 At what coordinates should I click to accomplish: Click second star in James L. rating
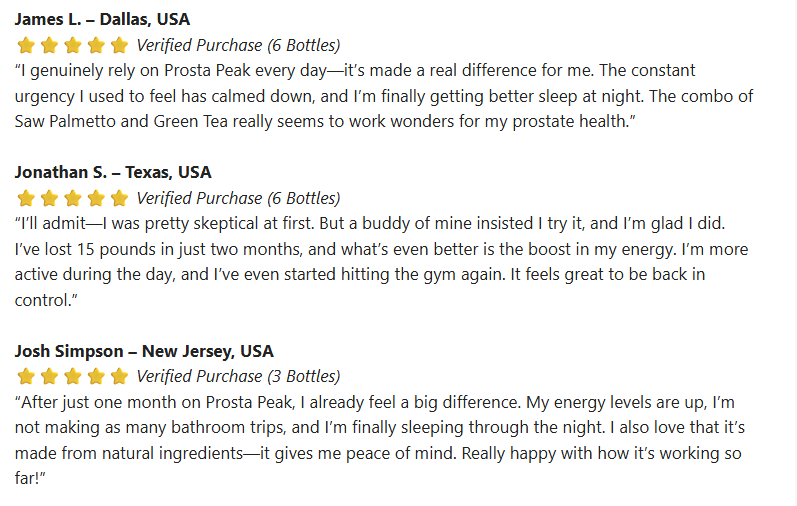(x=50, y=45)
